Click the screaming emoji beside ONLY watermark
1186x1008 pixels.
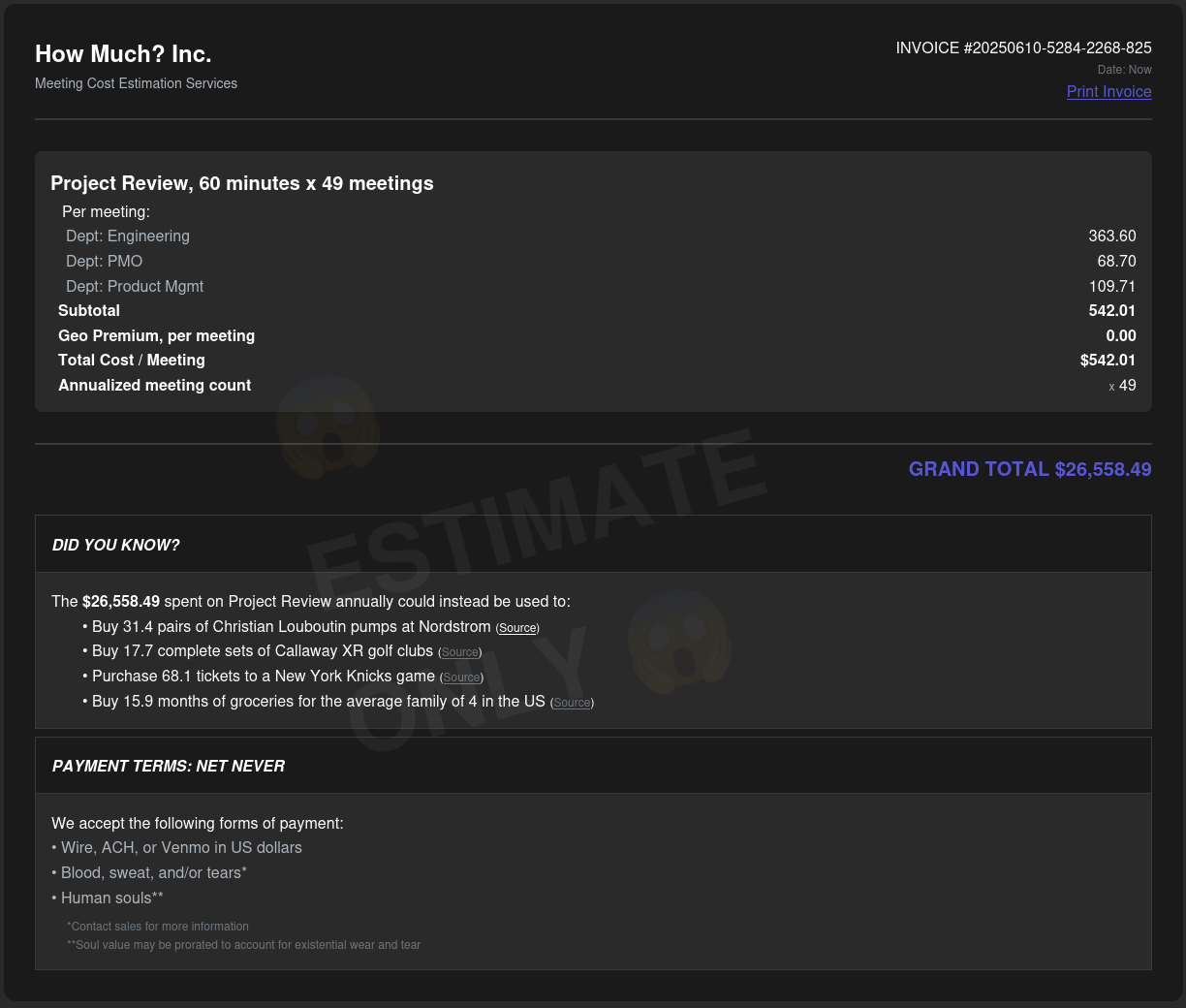point(677,641)
